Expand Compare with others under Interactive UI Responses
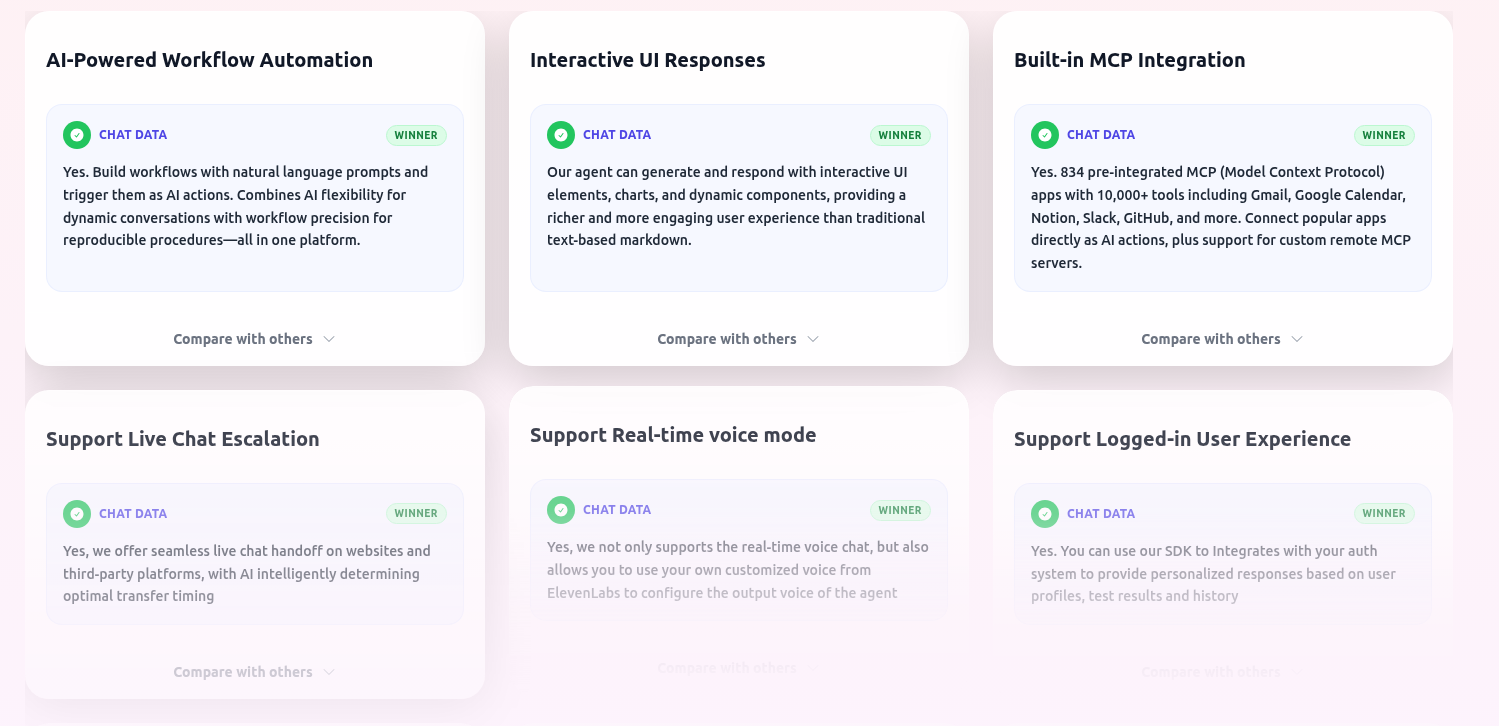Screen dimensions: 1499x726 (x=727, y=339)
